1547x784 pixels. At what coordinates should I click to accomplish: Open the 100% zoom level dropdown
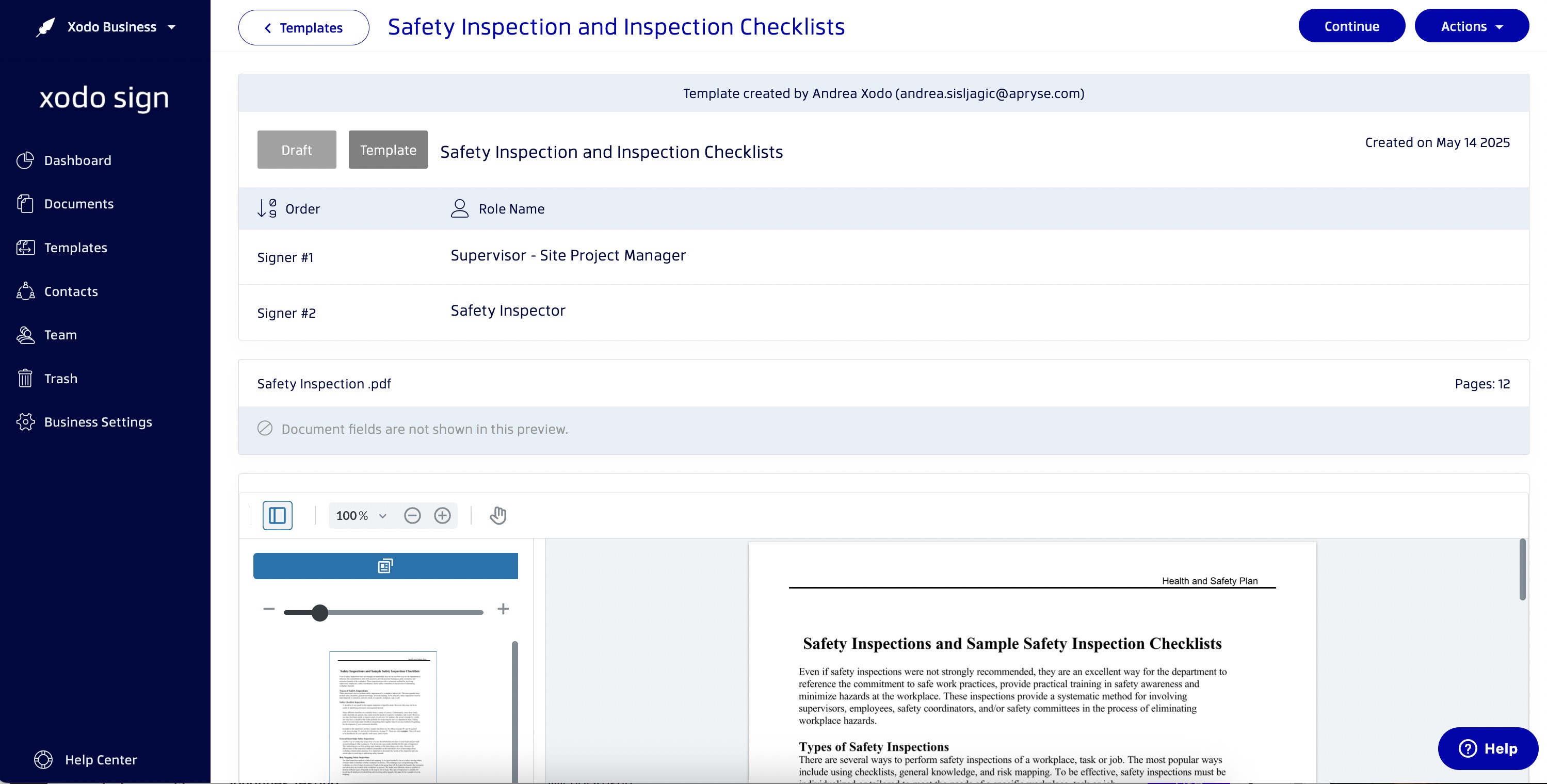tap(362, 516)
